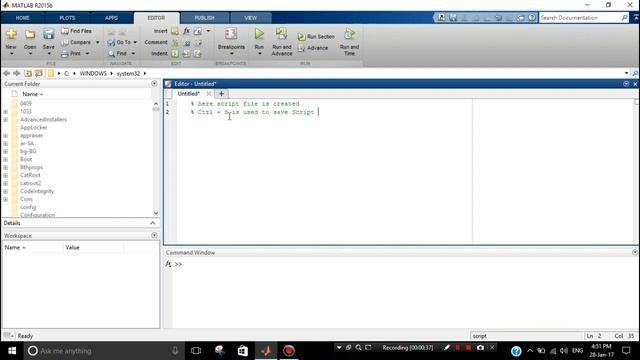Switch to the APPS tab
This screenshot has width=640, height=360.
point(111,18)
